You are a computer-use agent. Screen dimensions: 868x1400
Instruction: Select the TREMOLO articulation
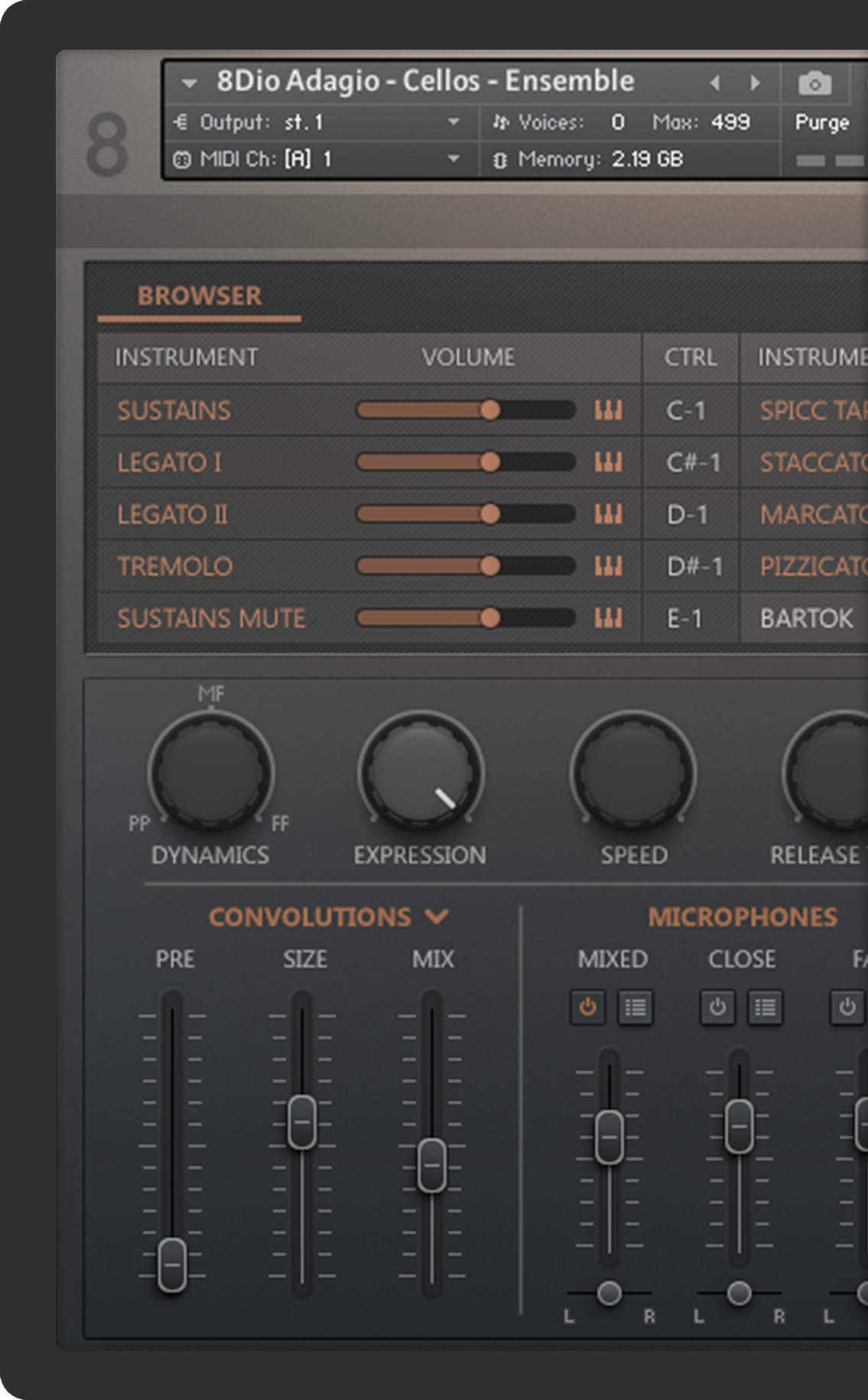[175, 567]
